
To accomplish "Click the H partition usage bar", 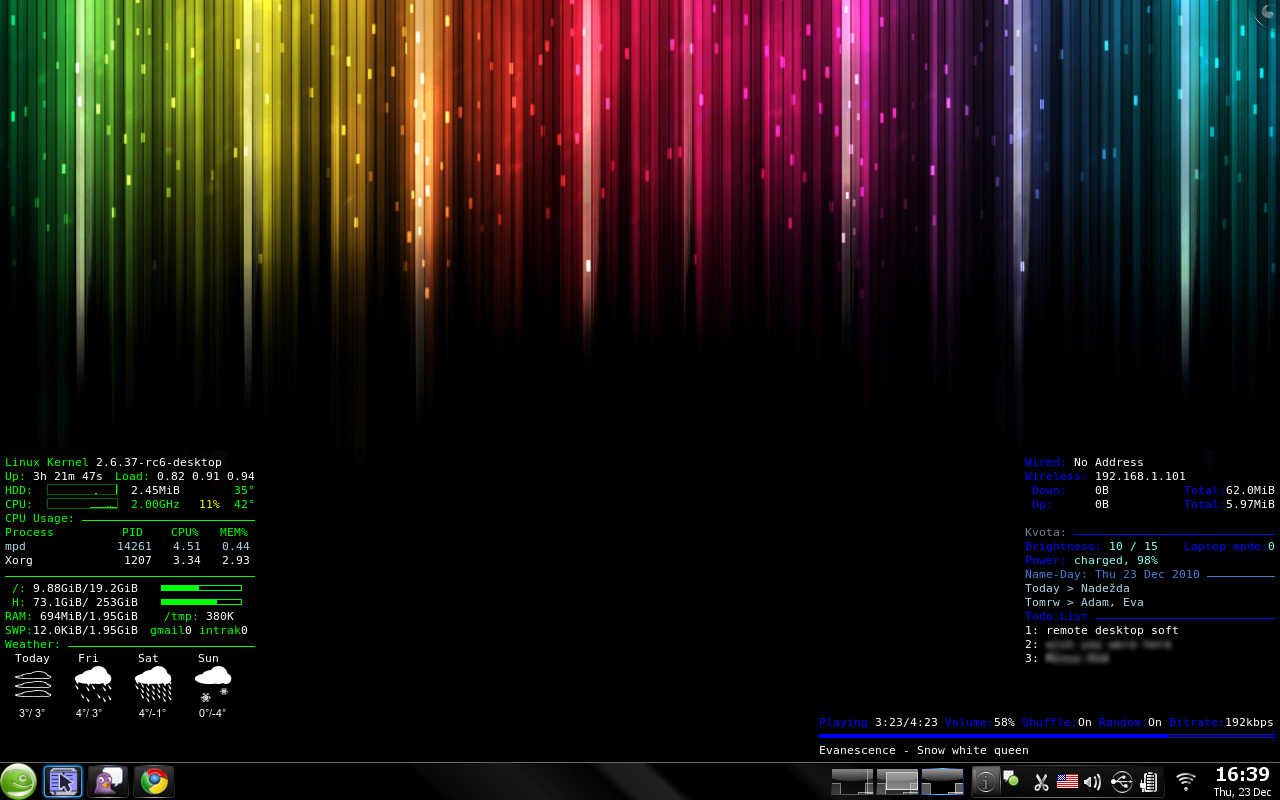I will (x=201, y=602).
